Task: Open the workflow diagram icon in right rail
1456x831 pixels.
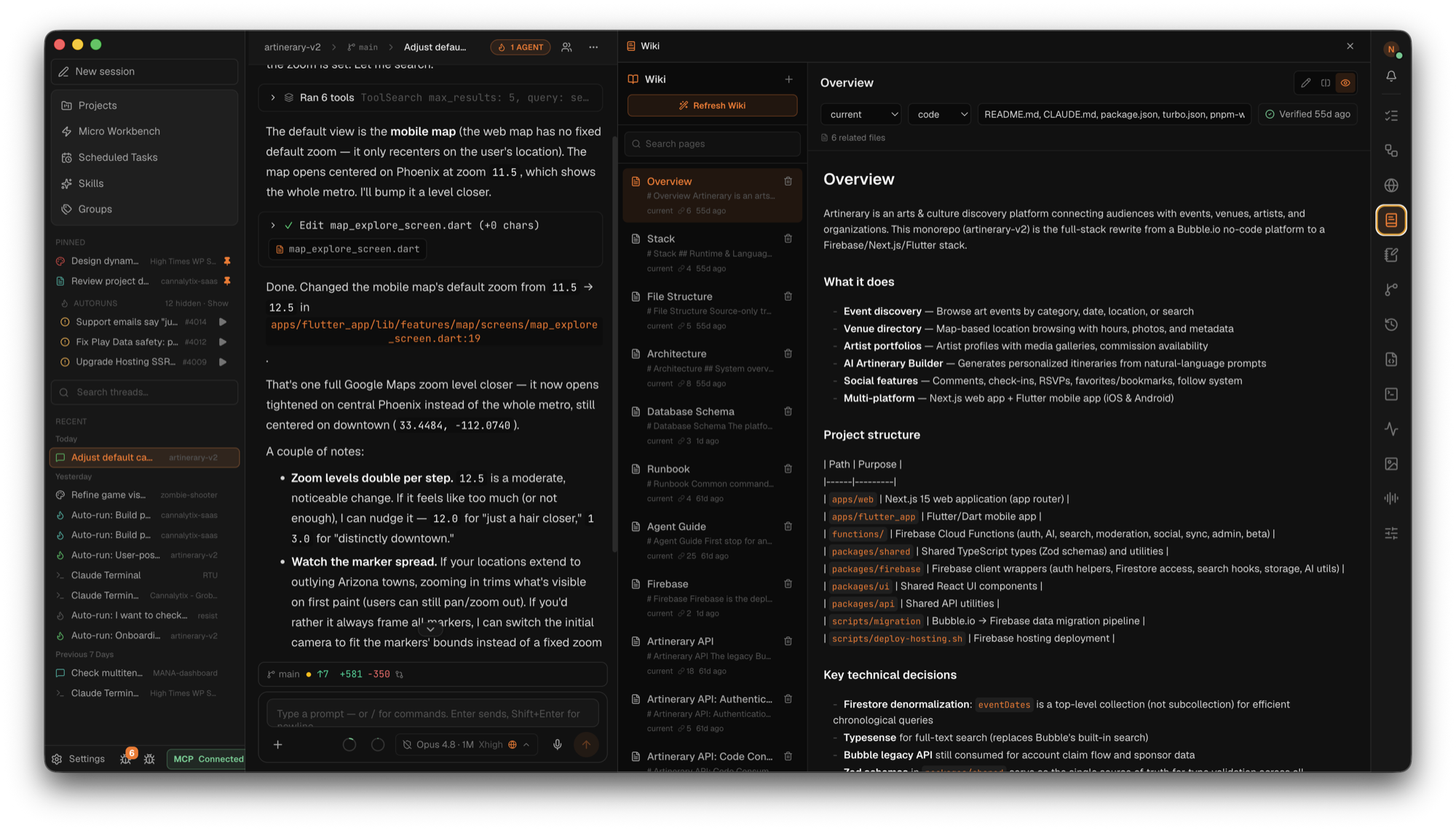Action: 1390,151
